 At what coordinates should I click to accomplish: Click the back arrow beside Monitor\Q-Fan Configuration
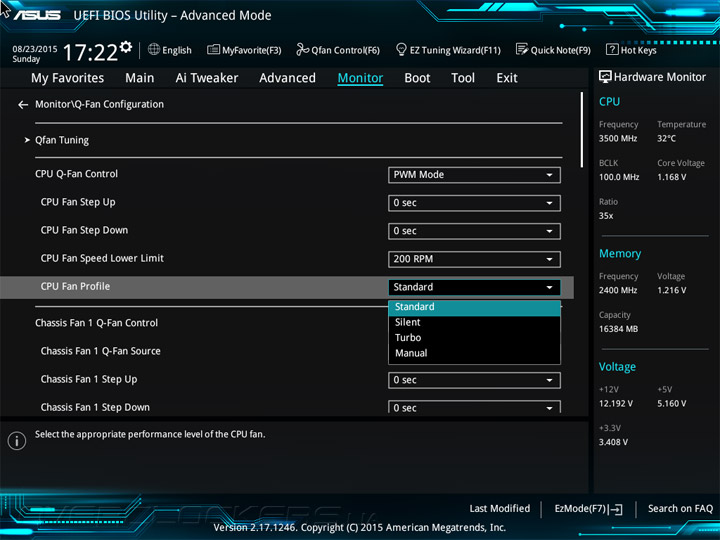pos(23,105)
